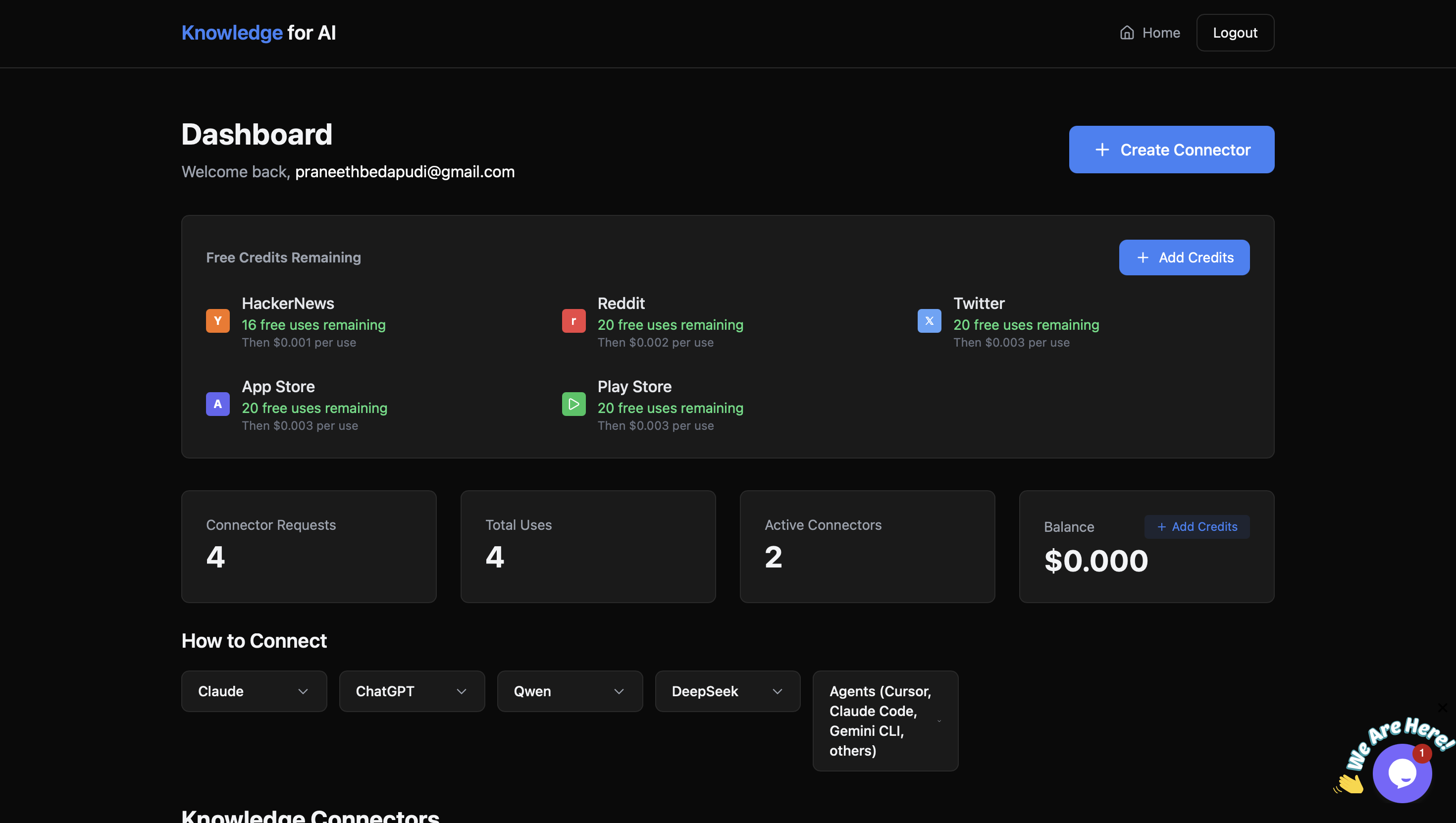Open the chat support widget
The height and width of the screenshot is (823, 1456).
tap(1403, 772)
